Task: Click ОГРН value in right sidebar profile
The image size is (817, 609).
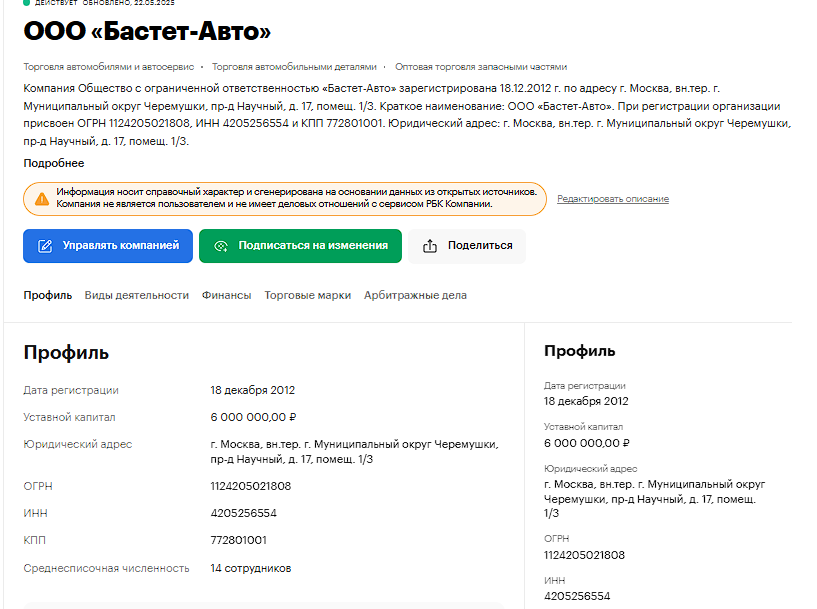Action: [x=584, y=555]
